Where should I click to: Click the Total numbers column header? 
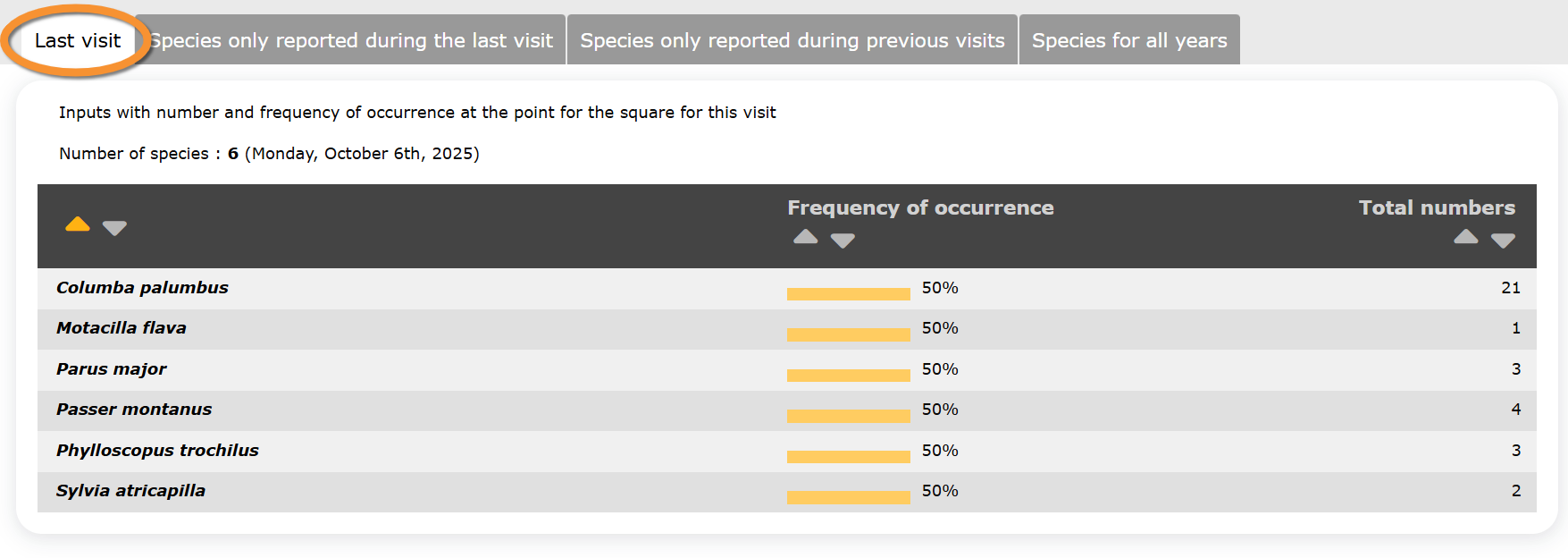pyautogui.click(x=1437, y=207)
